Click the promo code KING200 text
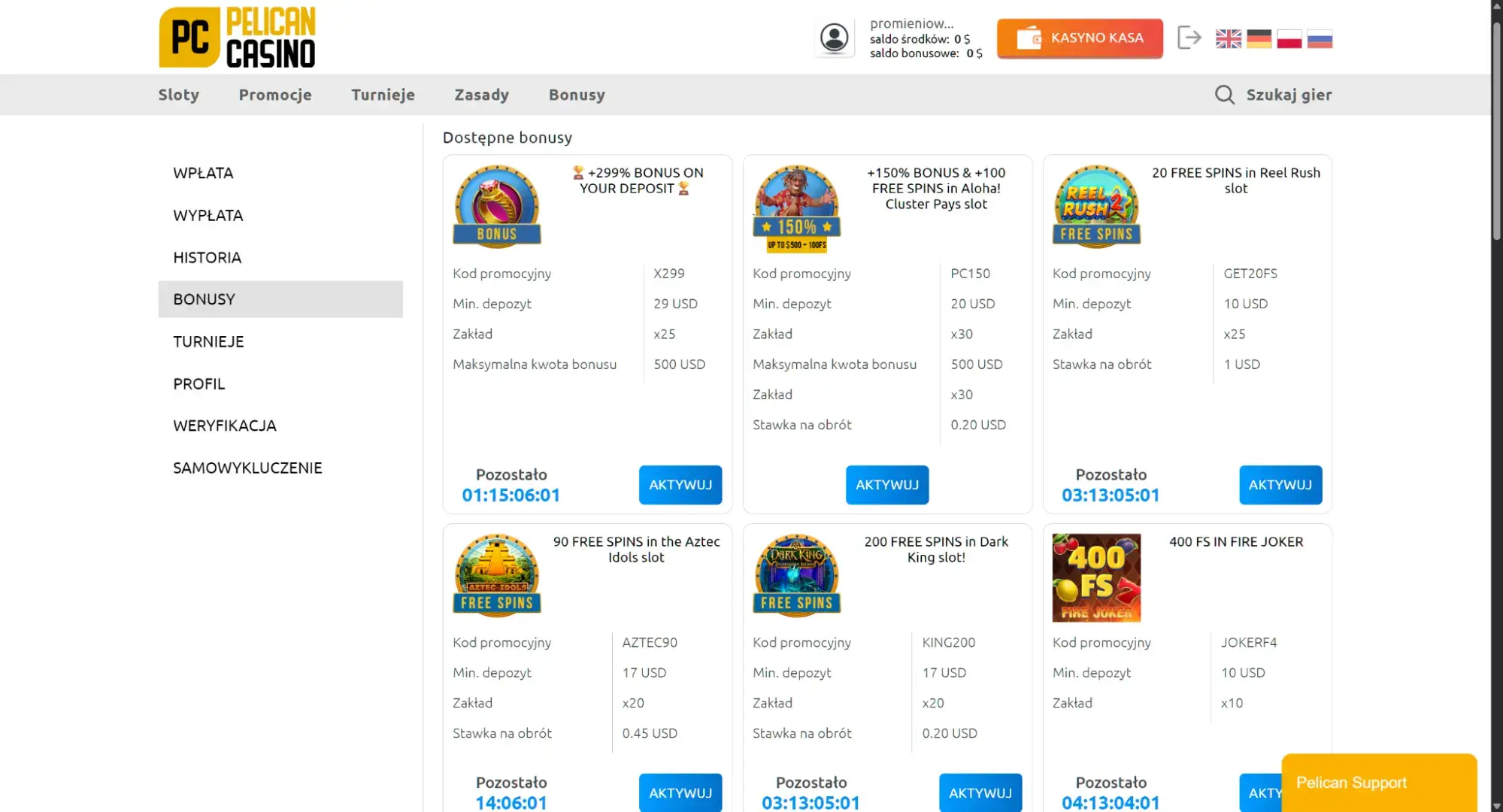This screenshot has width=1503, height=812. coord(948,643)
